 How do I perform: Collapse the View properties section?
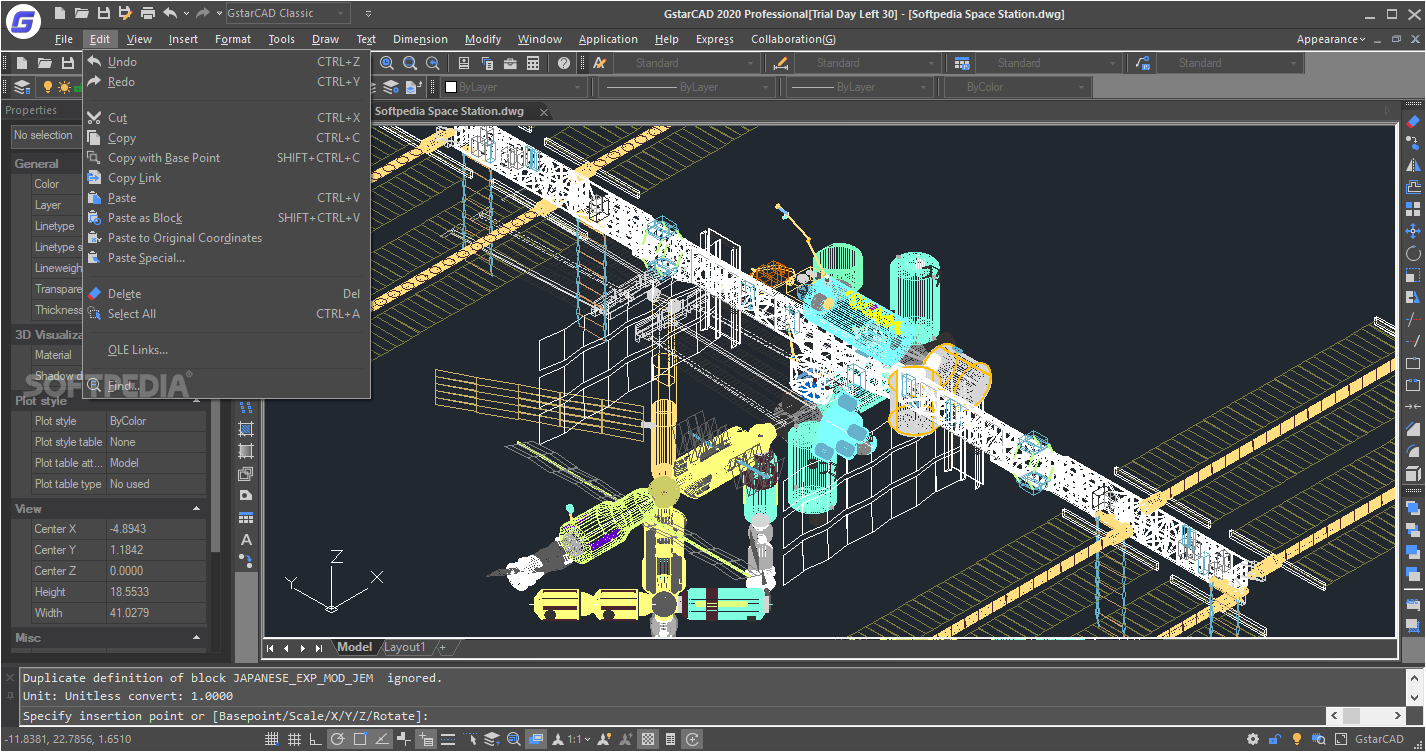tap(197, 509)
